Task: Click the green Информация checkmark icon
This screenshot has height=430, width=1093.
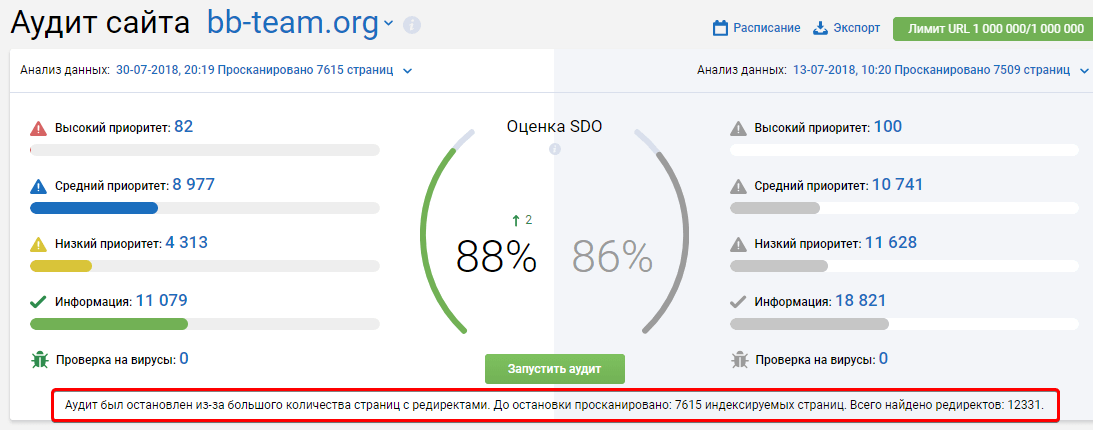Action: [38, 302]
